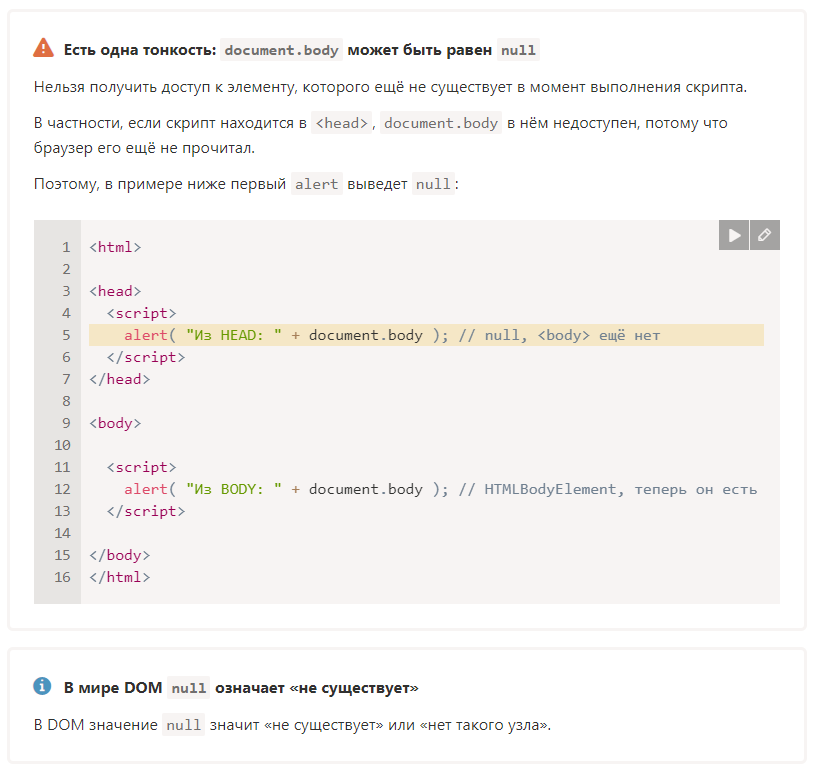This screenshot has height=772, width=818.
Task: Click the orange warning triangle icon
Action: coord(43,48)
